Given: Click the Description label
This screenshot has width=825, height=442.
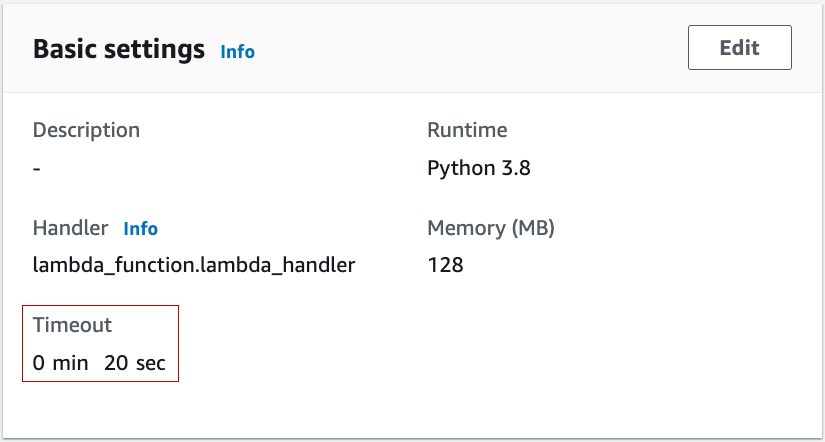Looking at the screenshot, I should click(86, 130).
